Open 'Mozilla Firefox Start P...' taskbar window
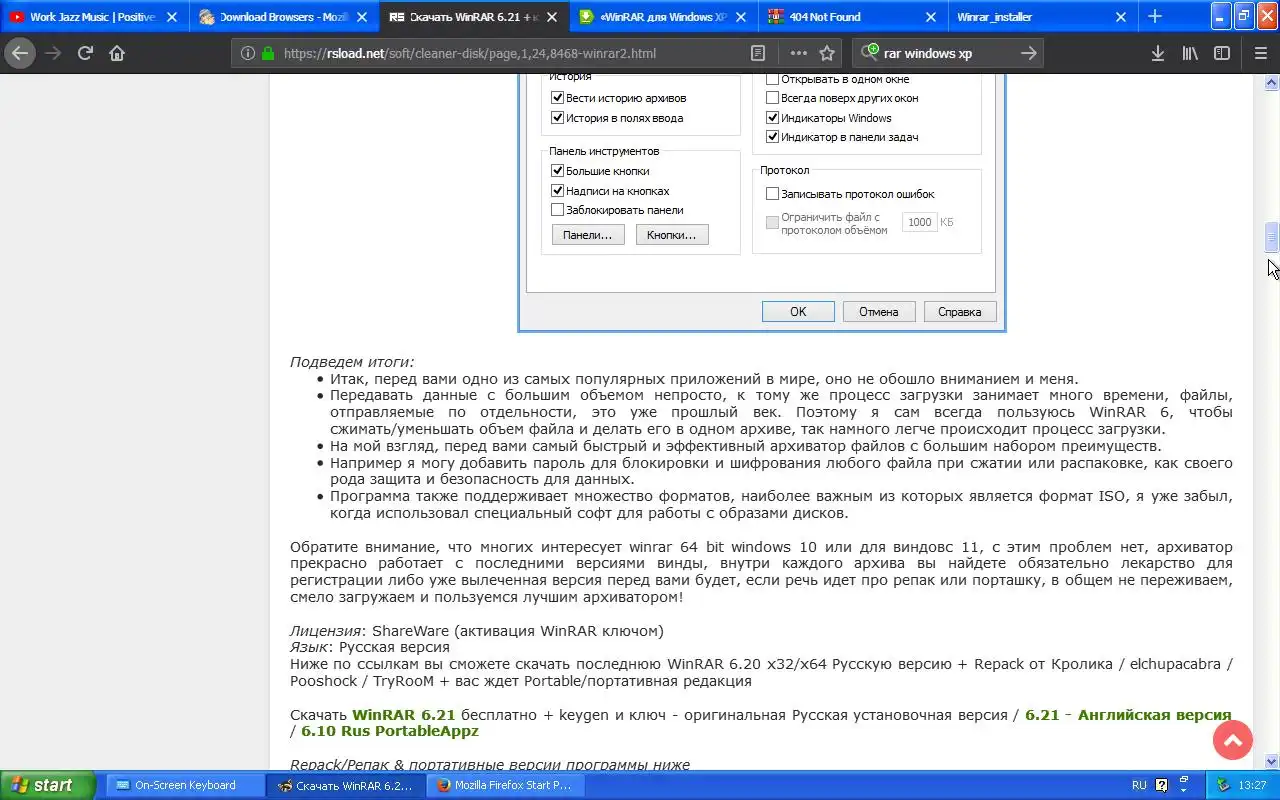Viewport: 1280px width, 800px height. [x=506, y=785]
